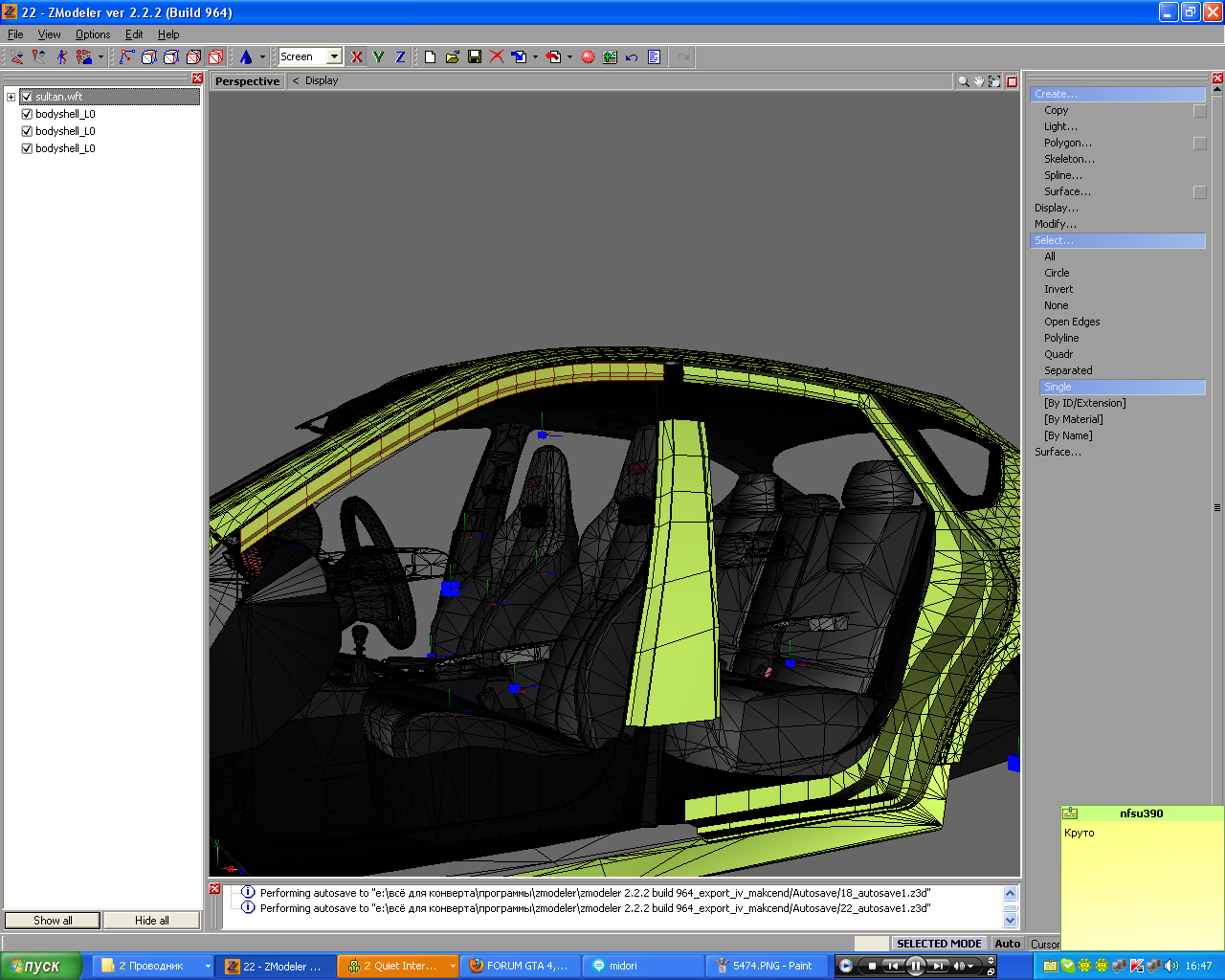Click the undo arrow icon
1225x980 pixels.
[632, 57]
